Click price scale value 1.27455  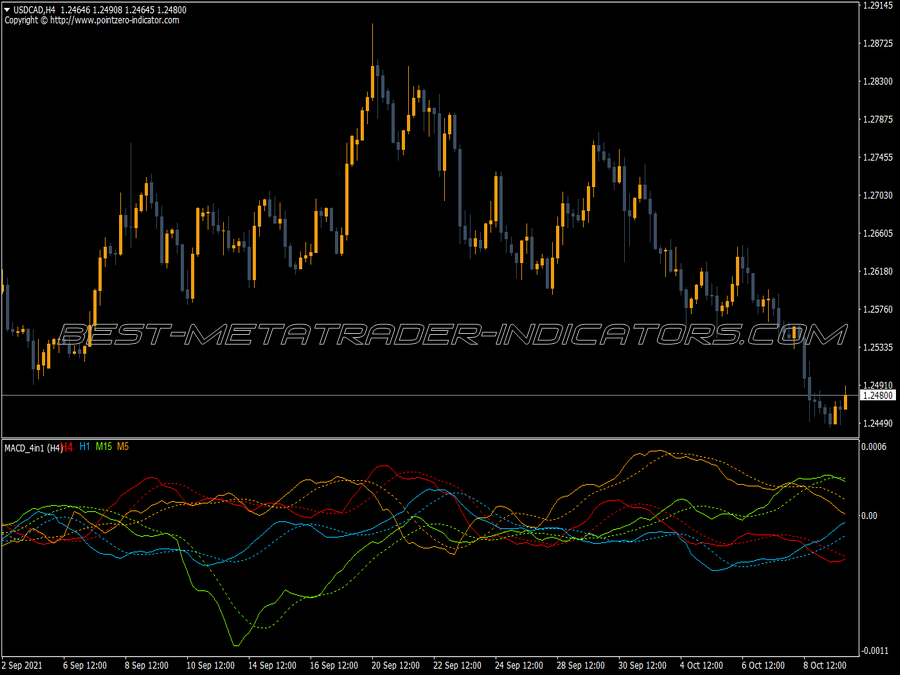click(878, 157)
